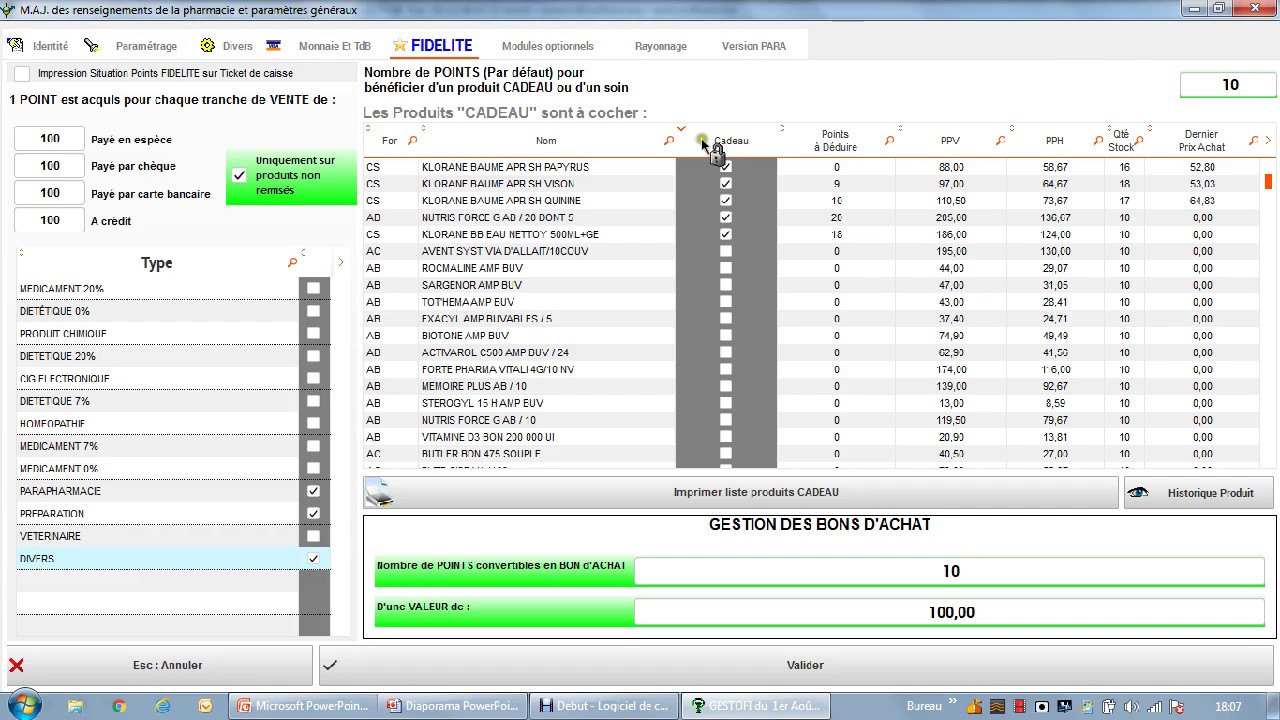Search in the Nom column
Image resolution: width=1280 pixels, height=720 pixels.
click(x=669, y=141)
